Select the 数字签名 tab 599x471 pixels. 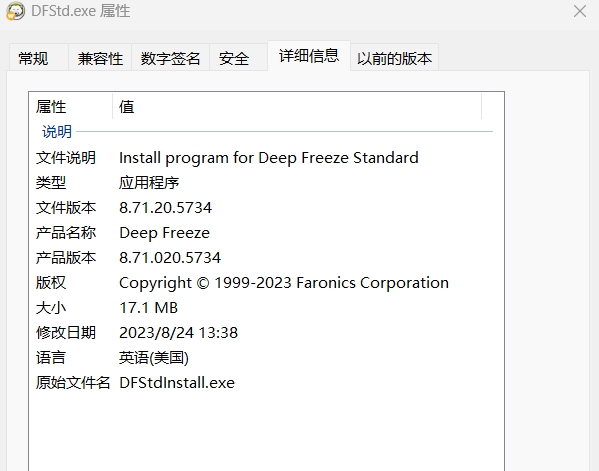[x=170, y=58]
